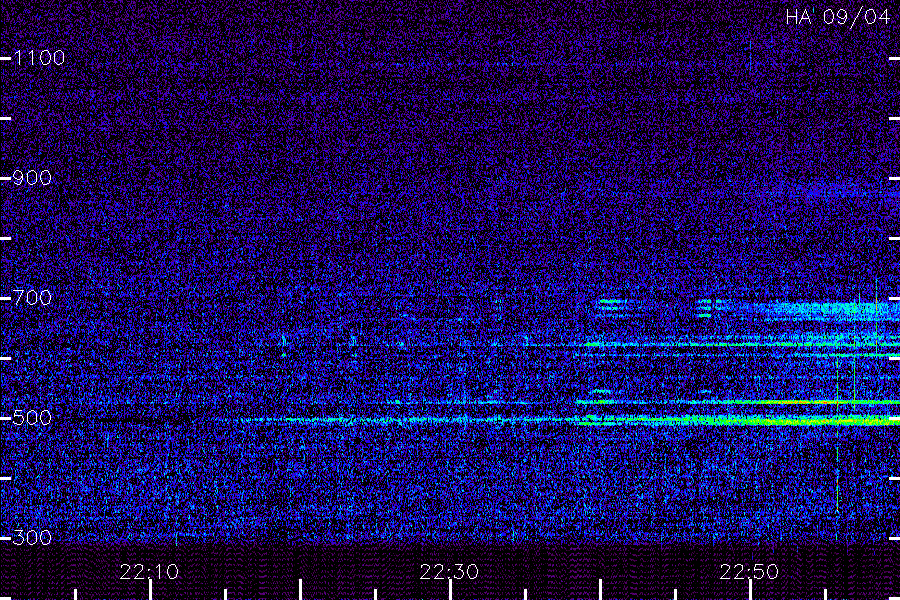Click the HA 09/04 date label

837,17
